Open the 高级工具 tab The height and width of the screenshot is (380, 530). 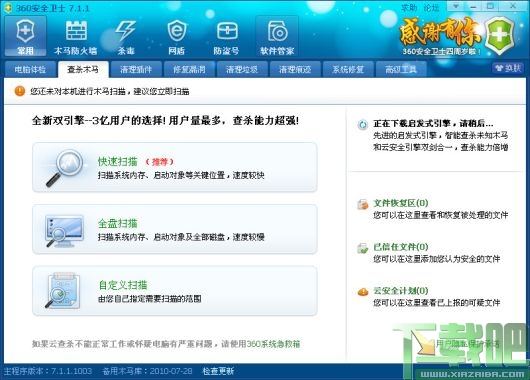click(x=401, y=70)
